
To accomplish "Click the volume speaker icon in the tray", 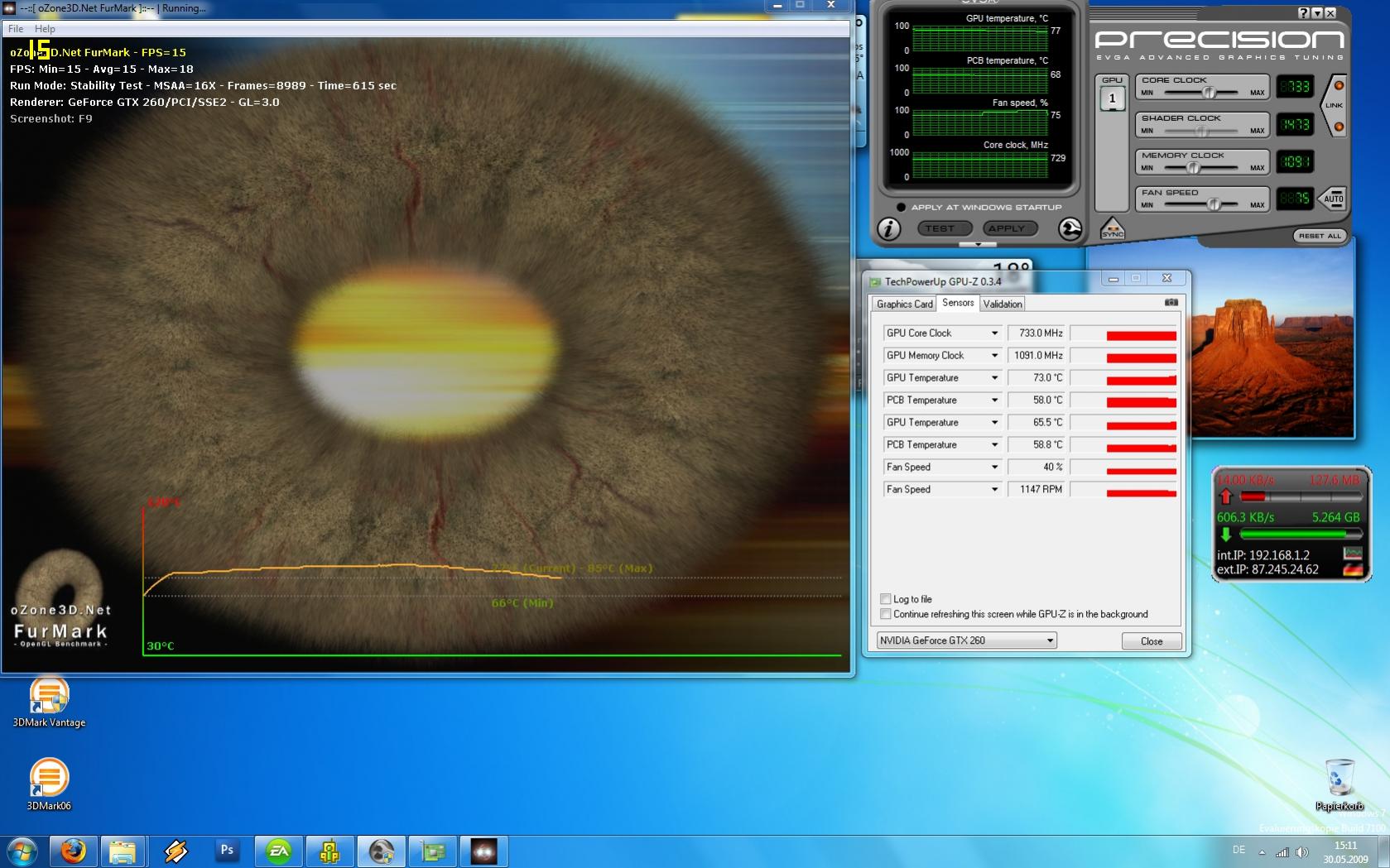I will point(1301,851).
